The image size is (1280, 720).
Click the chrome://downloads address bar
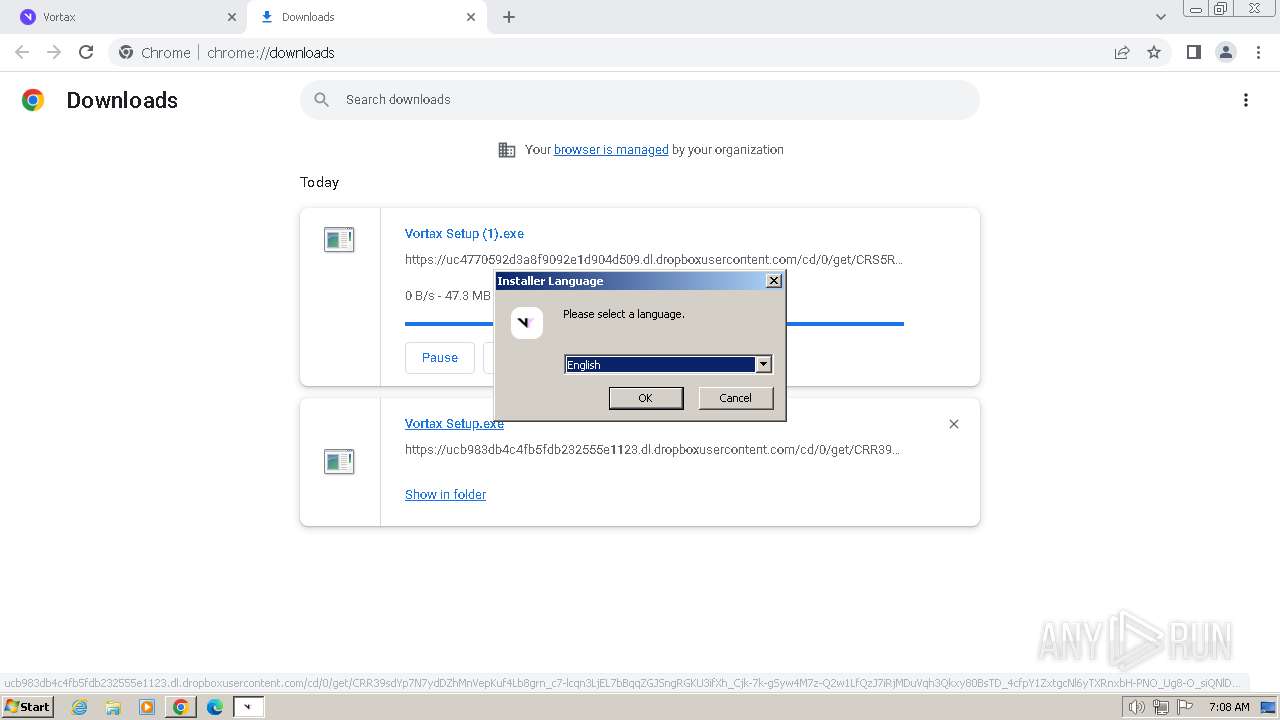640,52
